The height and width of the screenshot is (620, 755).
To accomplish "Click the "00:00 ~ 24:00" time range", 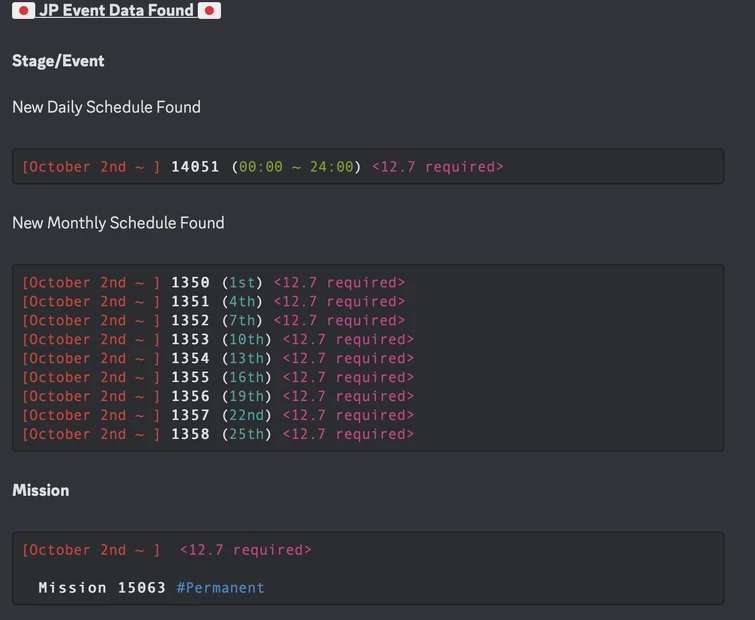I will click(296, 167).
